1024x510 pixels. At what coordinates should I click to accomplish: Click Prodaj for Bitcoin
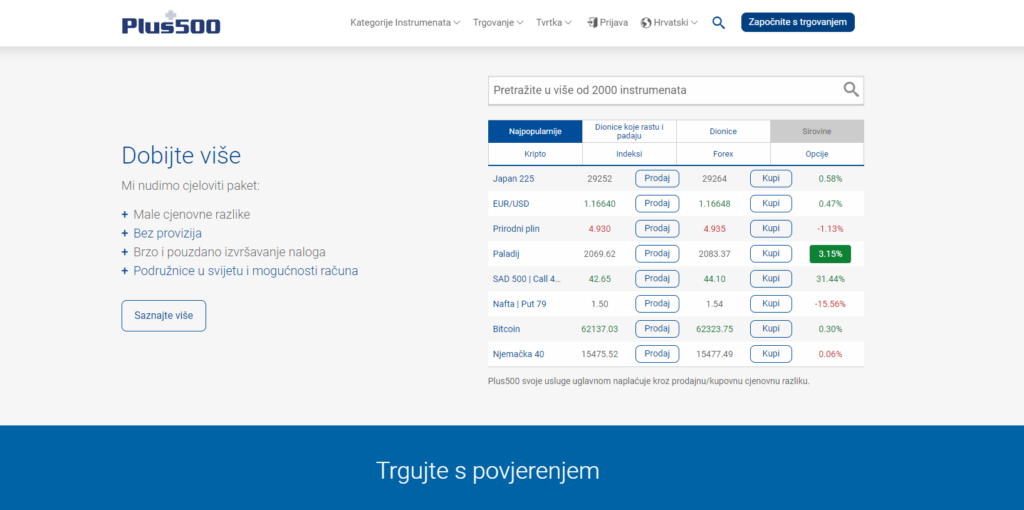coord(656,329)
